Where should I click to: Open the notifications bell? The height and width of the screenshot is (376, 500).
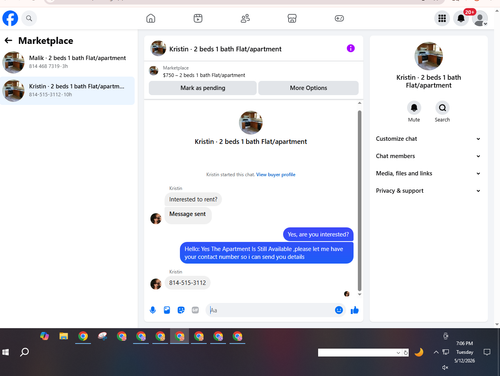pos(461,18)
